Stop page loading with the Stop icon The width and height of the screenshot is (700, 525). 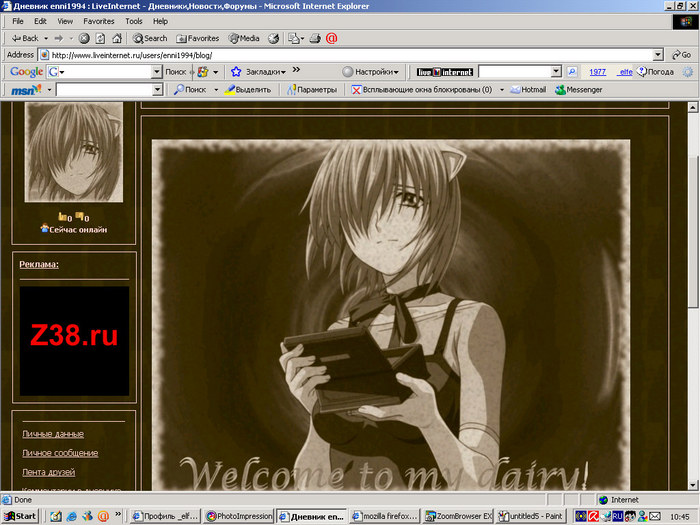click(84, 38)
